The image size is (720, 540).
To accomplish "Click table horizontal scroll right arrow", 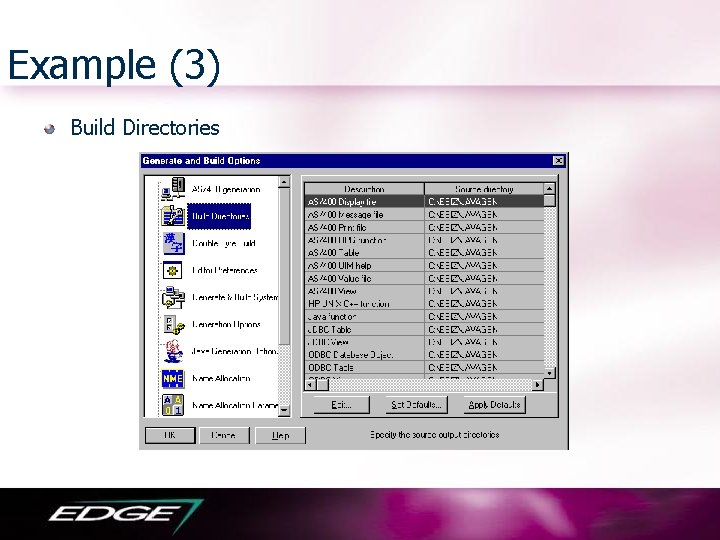I will (538, 384).
